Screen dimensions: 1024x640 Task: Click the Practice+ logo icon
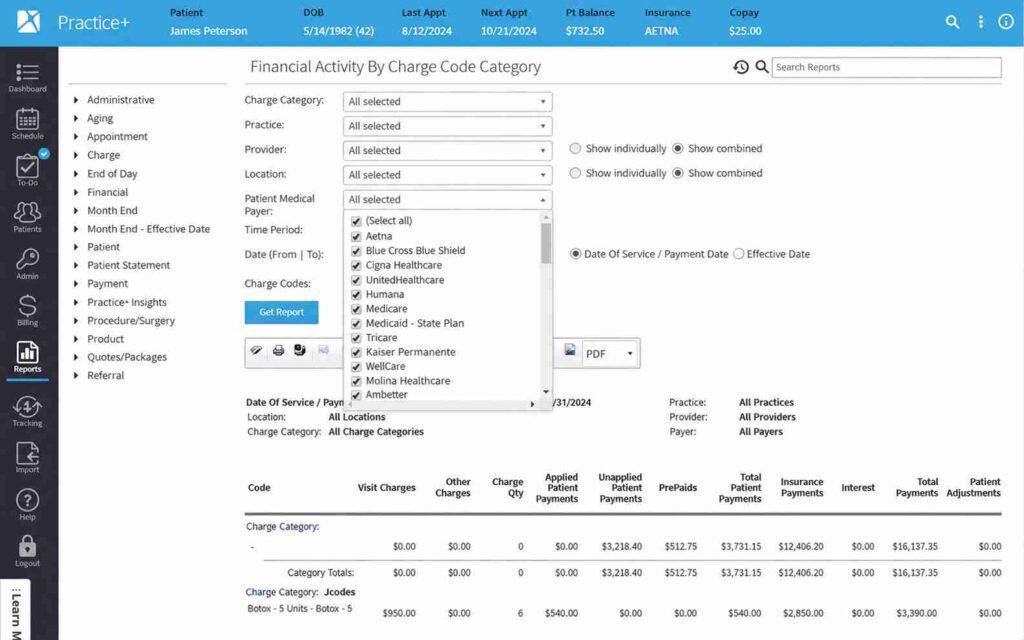tap(28, 22)
